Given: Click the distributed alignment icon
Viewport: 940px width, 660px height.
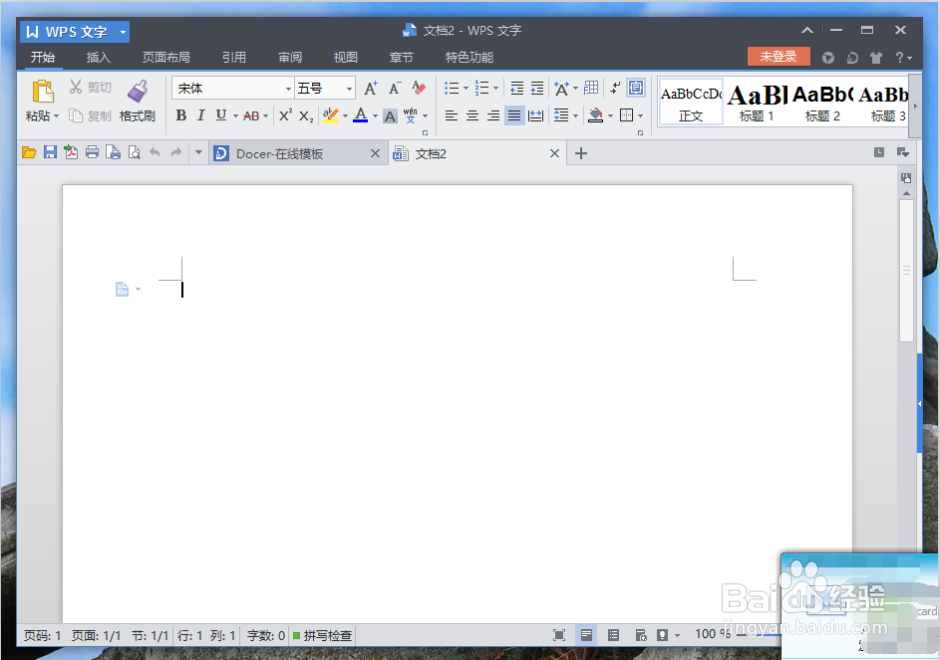Looking at the screenshot, I should click(535, 116).
